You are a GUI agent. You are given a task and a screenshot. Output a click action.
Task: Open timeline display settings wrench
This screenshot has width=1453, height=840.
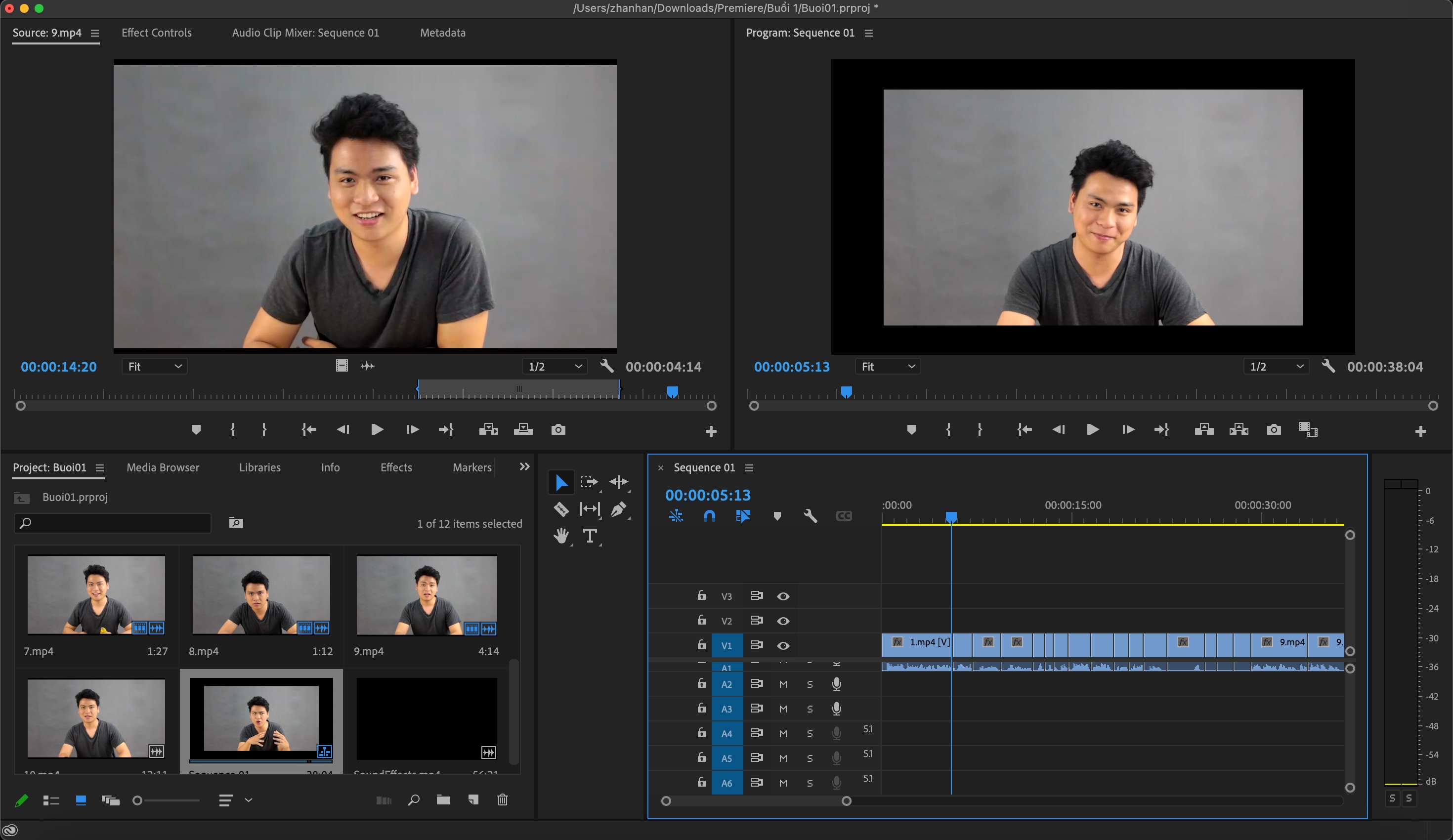(x=810, y=516)
